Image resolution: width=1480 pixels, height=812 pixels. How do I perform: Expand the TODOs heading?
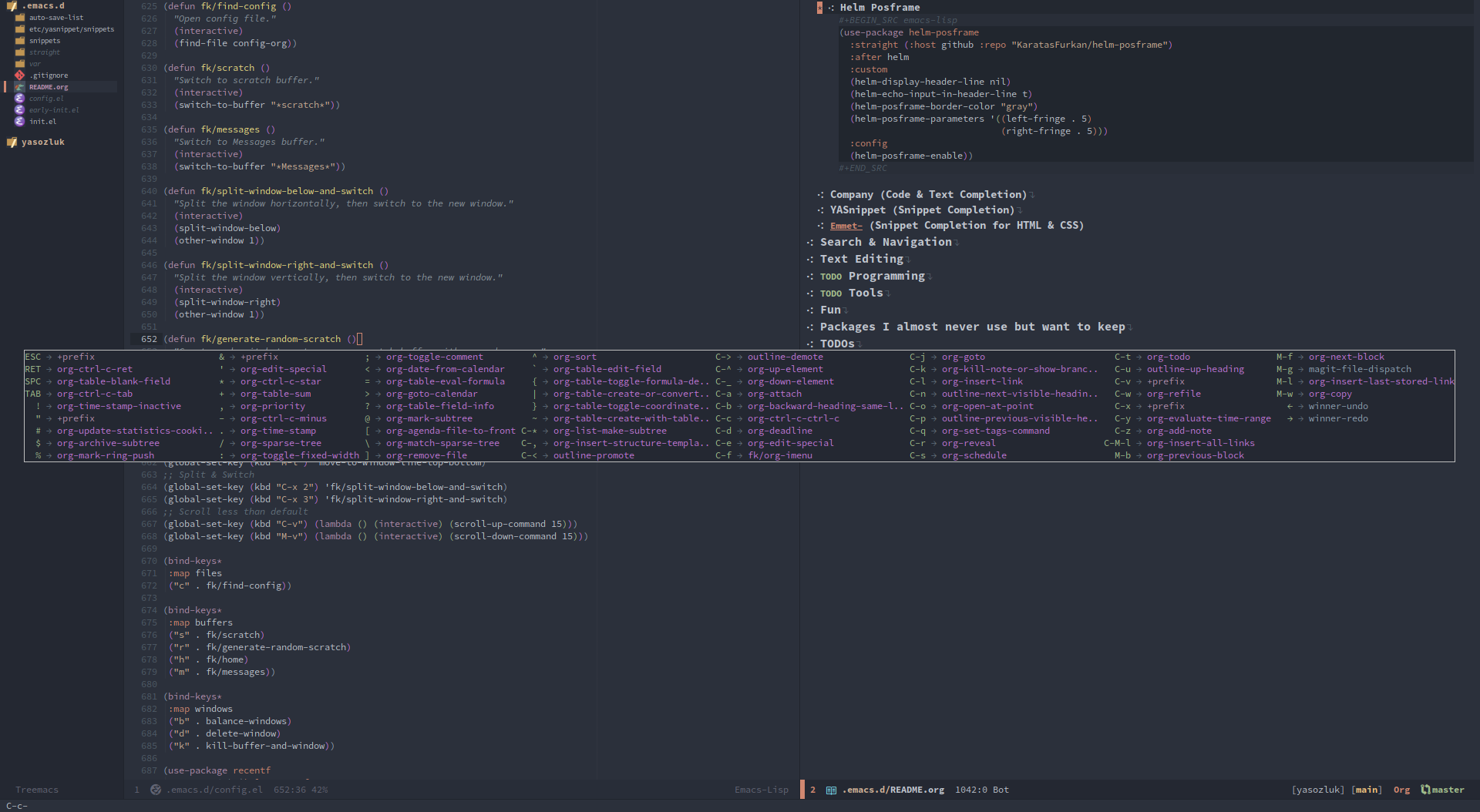coord(836,344)
